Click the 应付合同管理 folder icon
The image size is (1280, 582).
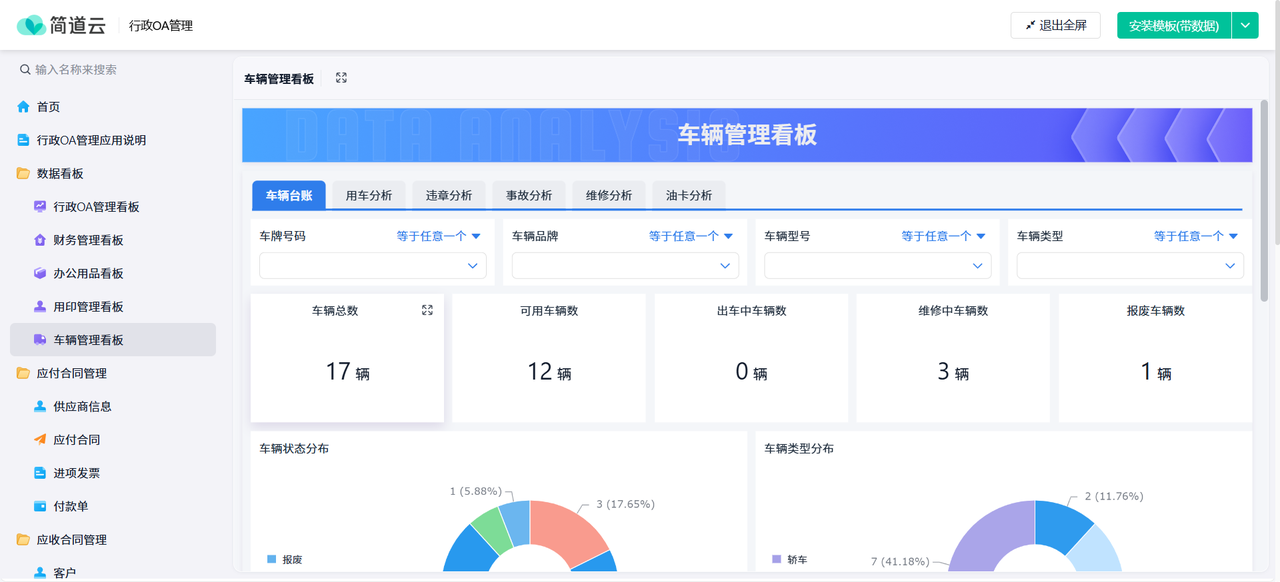click(x=23, y=373)
